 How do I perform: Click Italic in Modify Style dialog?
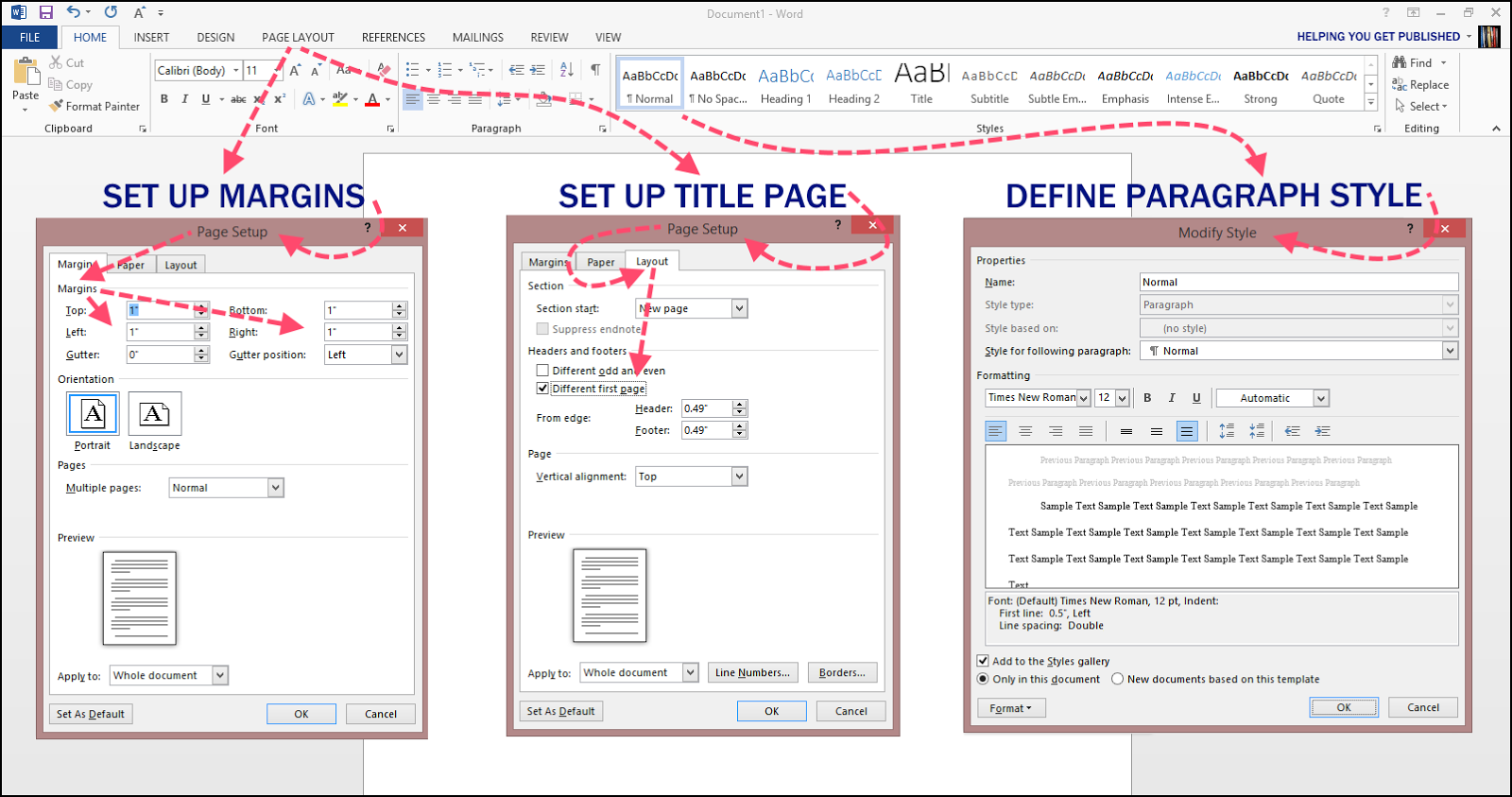pos(1172,398)
